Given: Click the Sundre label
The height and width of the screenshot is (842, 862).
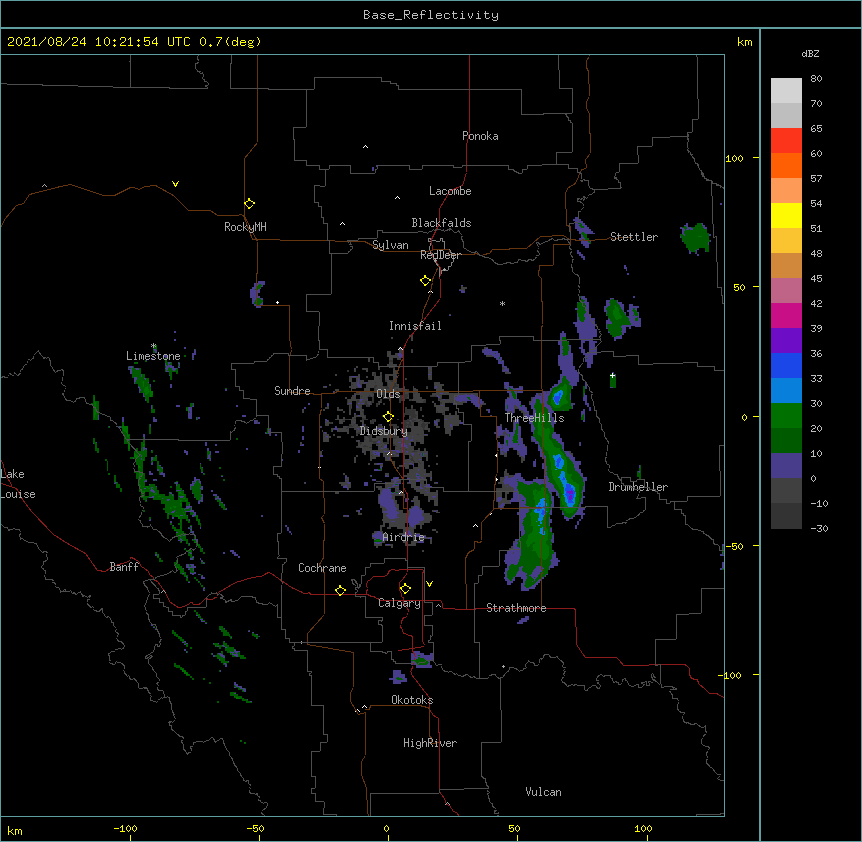Looking at the screenshot, I should [292, 391].
